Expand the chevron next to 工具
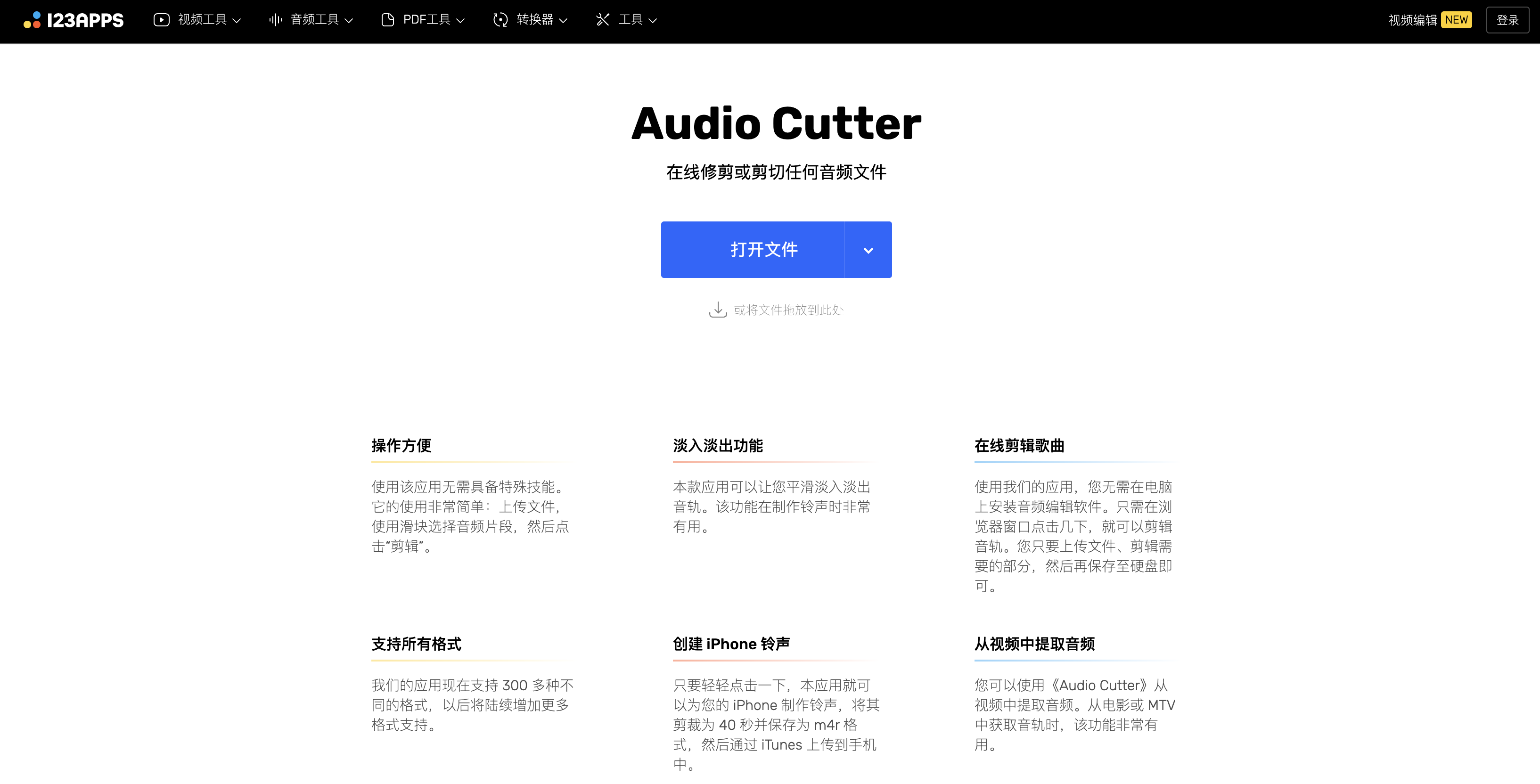This screenshot has height=784, width=1540. pos(653,20)
